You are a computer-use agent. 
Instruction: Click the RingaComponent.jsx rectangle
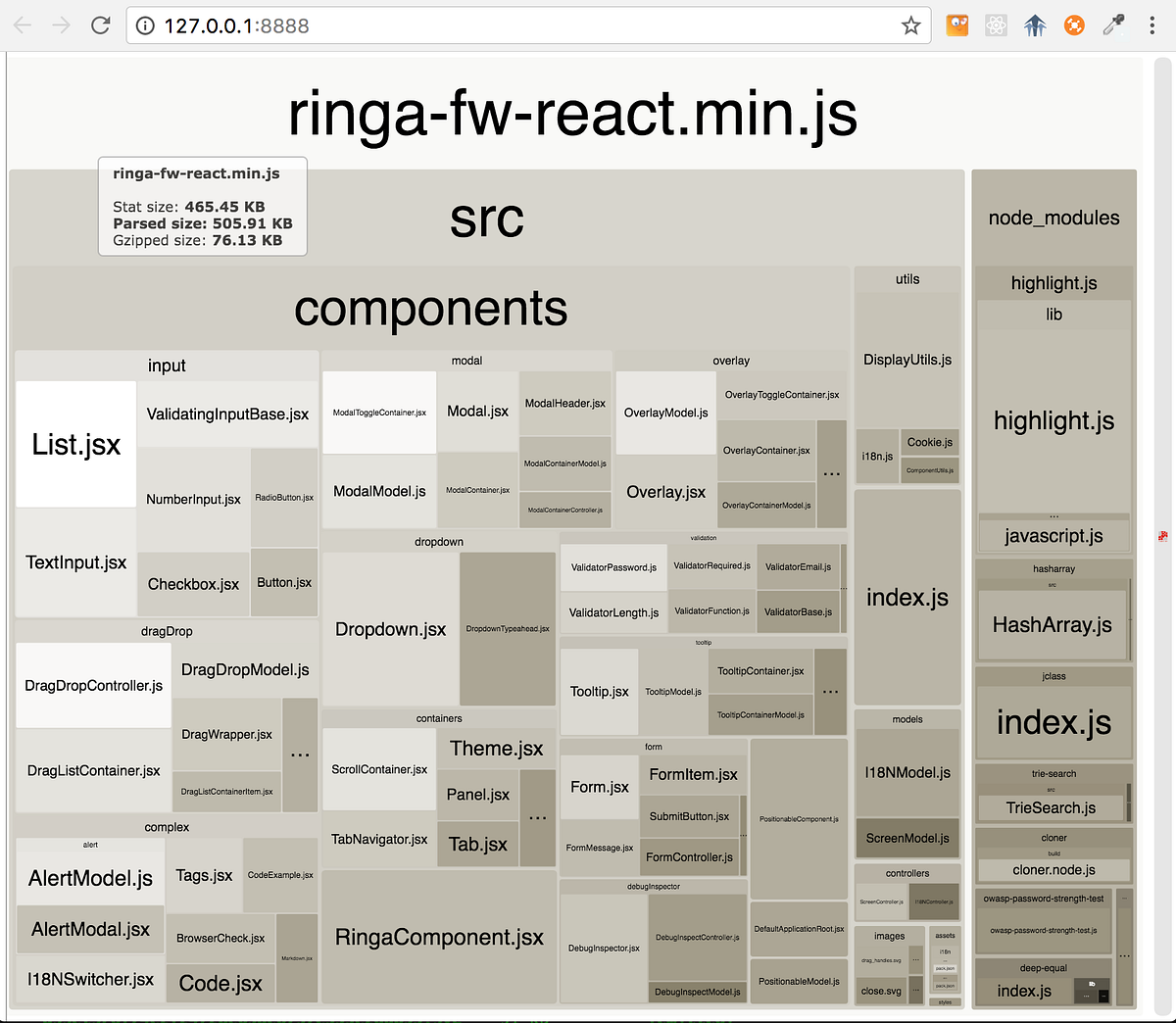tap(438, 937)
